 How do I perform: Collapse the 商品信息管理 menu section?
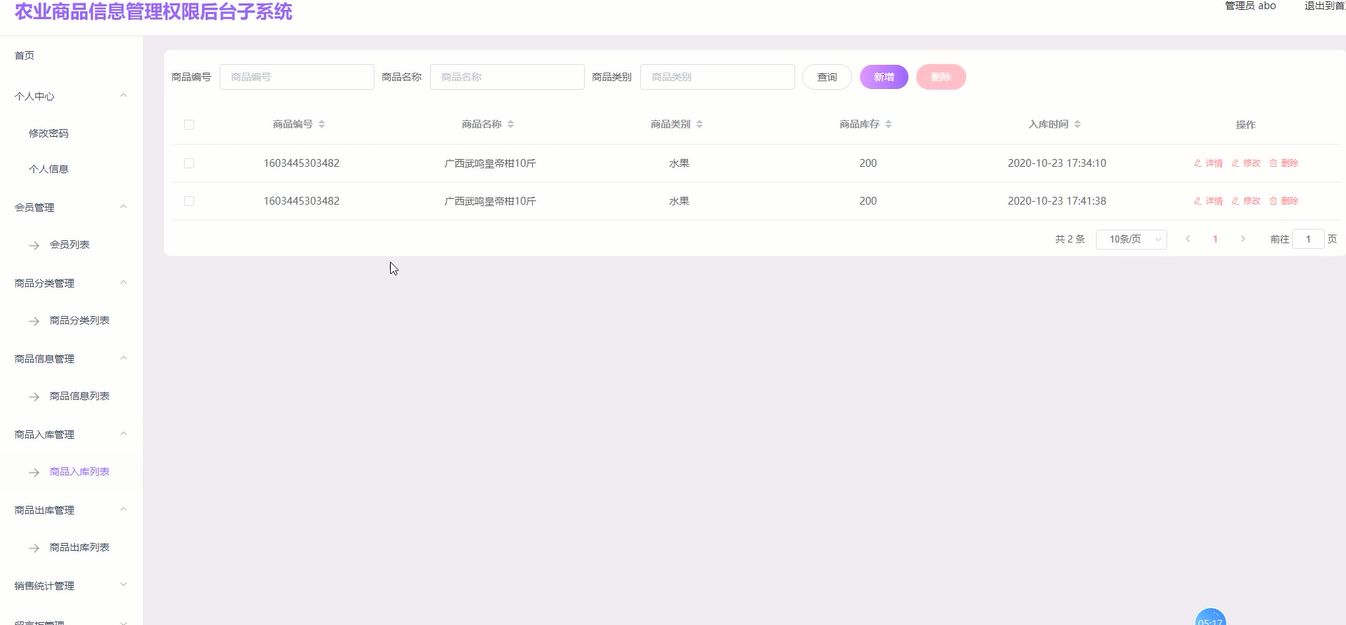[123, 358]
